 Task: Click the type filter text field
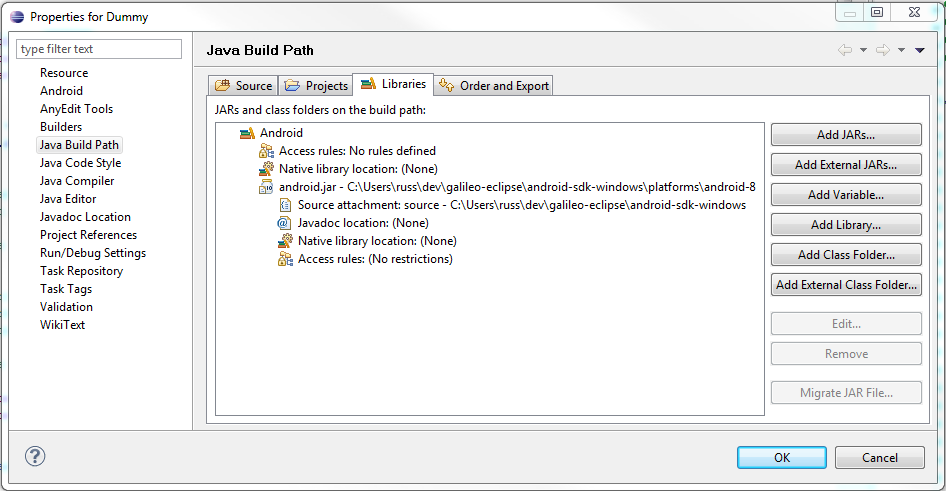tap(99, 49)
